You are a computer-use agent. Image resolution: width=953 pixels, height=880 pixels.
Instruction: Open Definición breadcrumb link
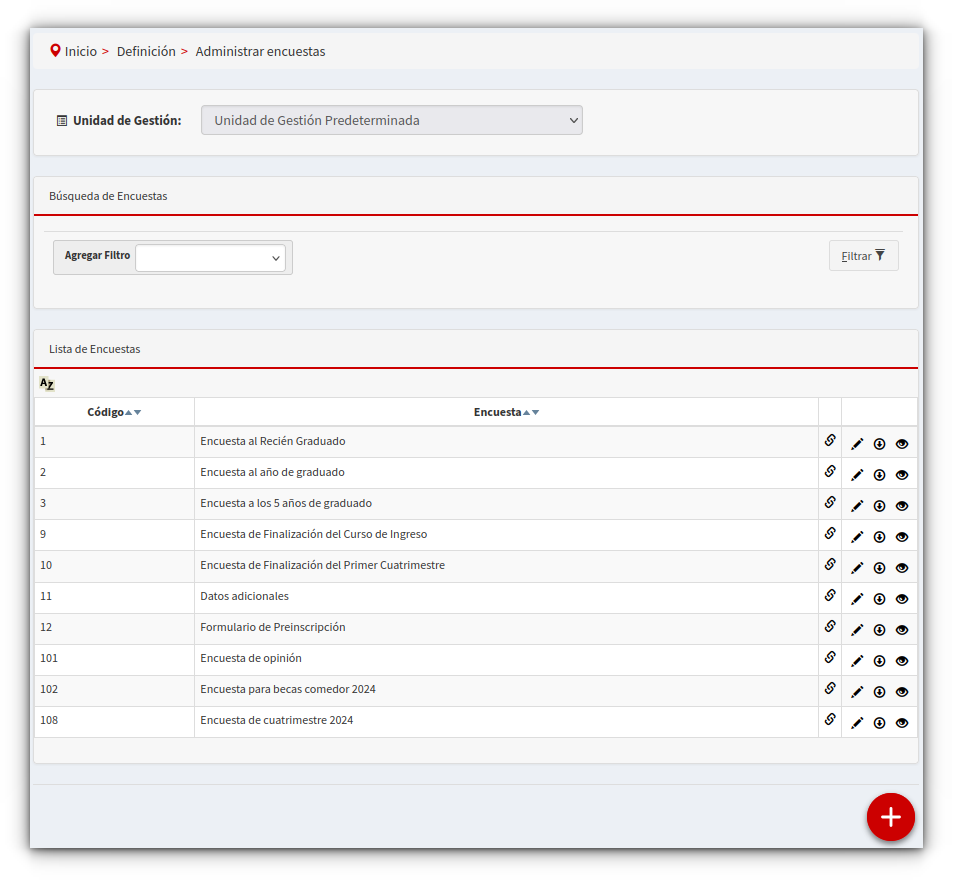pyautogui.click(x=146, y=51)
